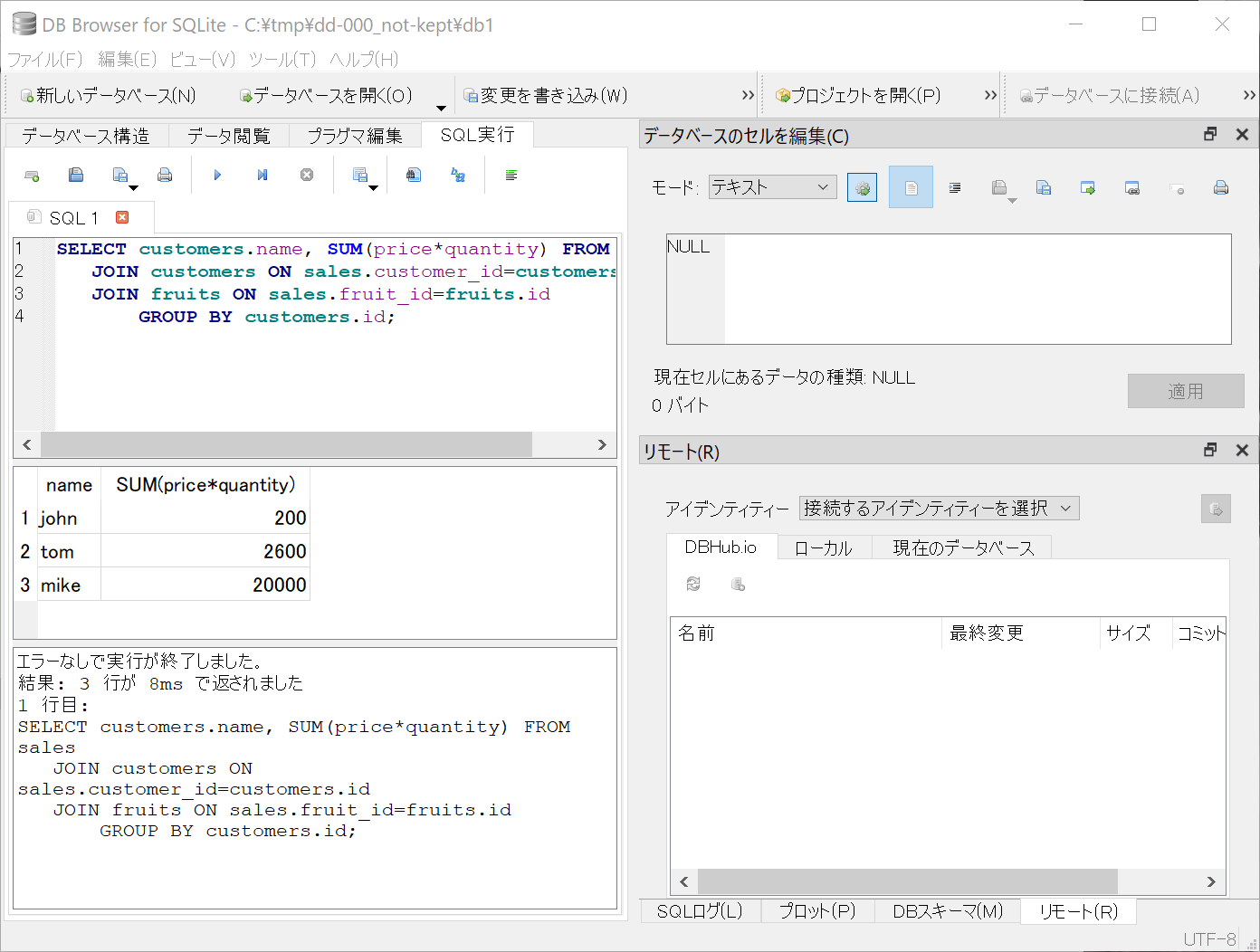Click the open SQL file icon
Viewport: 1260px width, 952px height.
point(76,175)
